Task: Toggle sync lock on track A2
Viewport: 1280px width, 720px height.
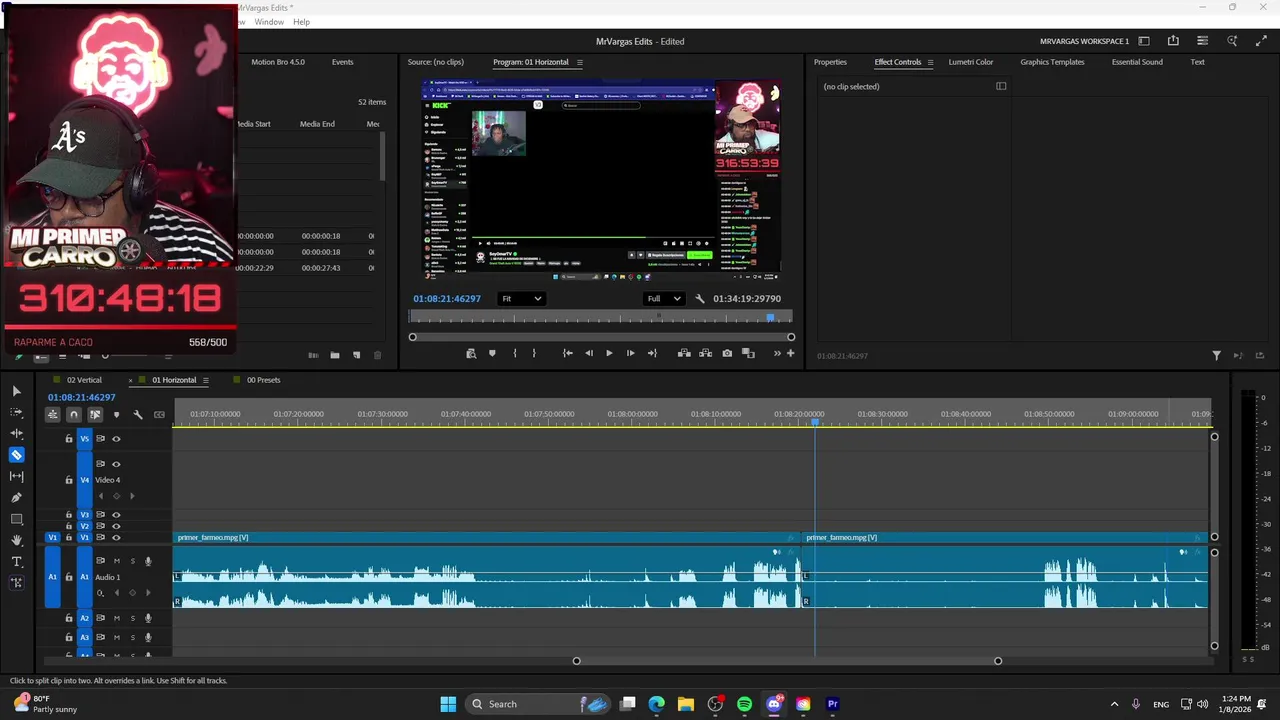Action: [100, 618]
